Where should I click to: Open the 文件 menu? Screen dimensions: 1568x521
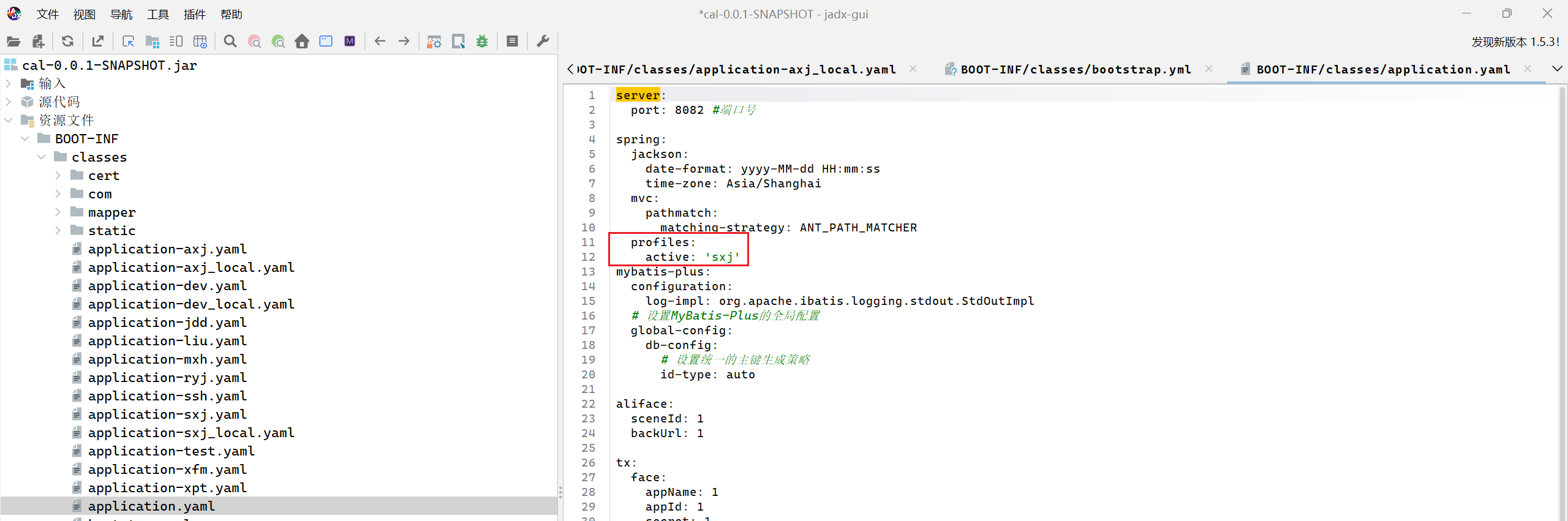[x=47, y=14]
